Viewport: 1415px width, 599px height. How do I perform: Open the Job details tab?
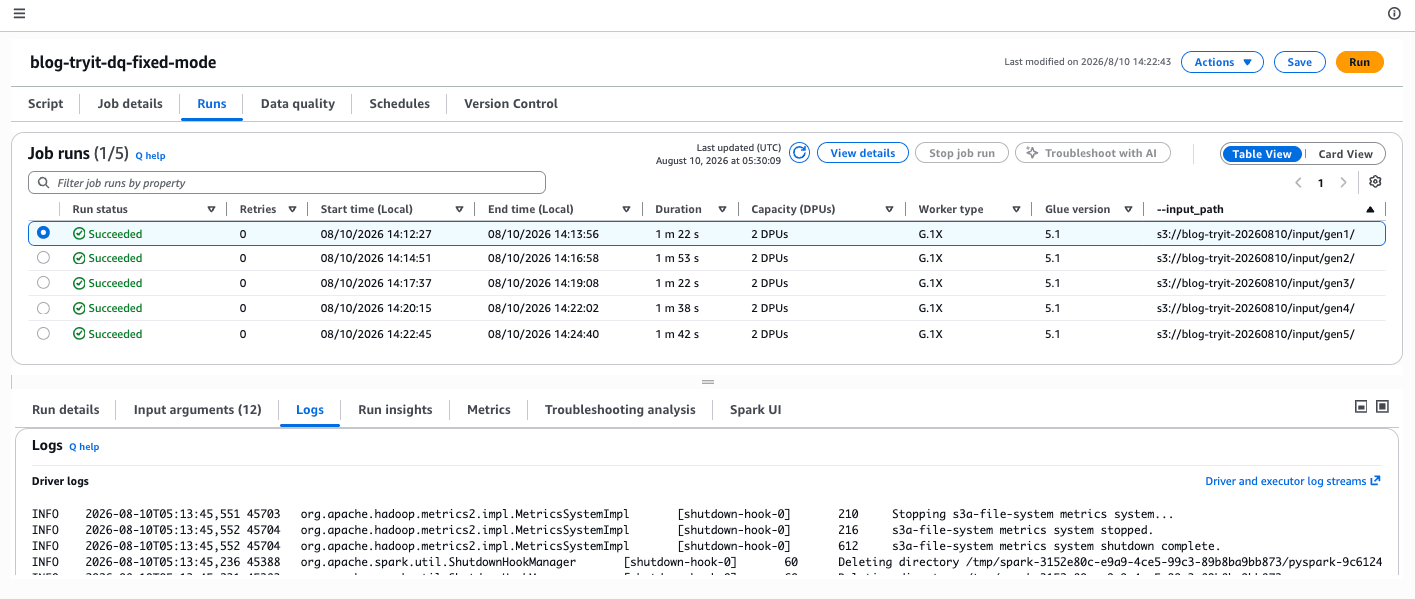(130, 104)
